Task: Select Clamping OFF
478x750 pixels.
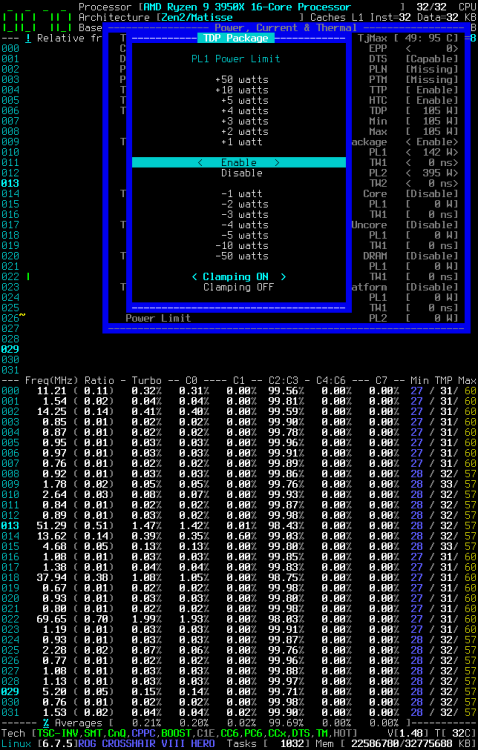Action: (239, 287)
